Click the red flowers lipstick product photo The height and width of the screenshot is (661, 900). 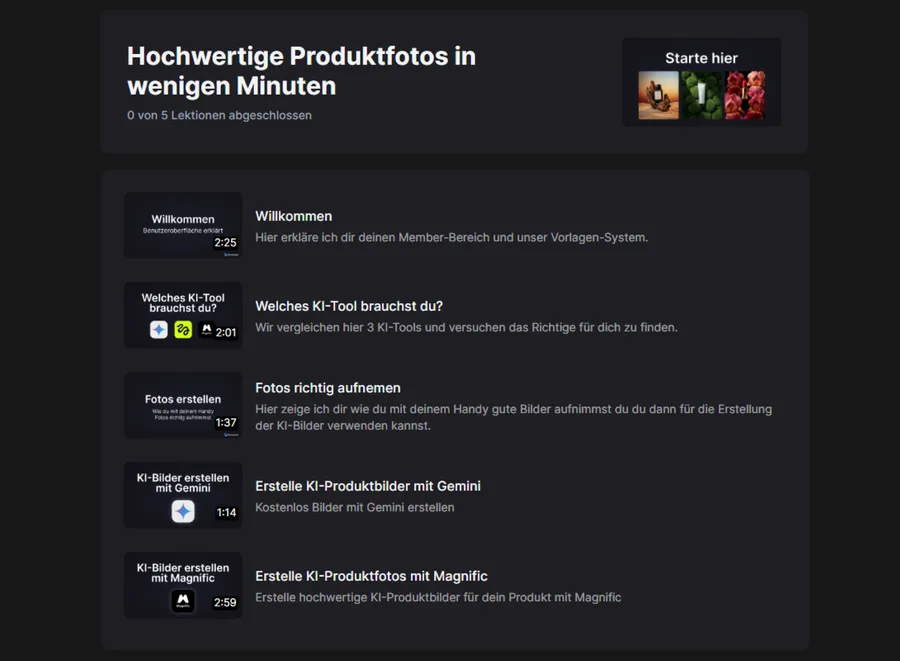744,95
